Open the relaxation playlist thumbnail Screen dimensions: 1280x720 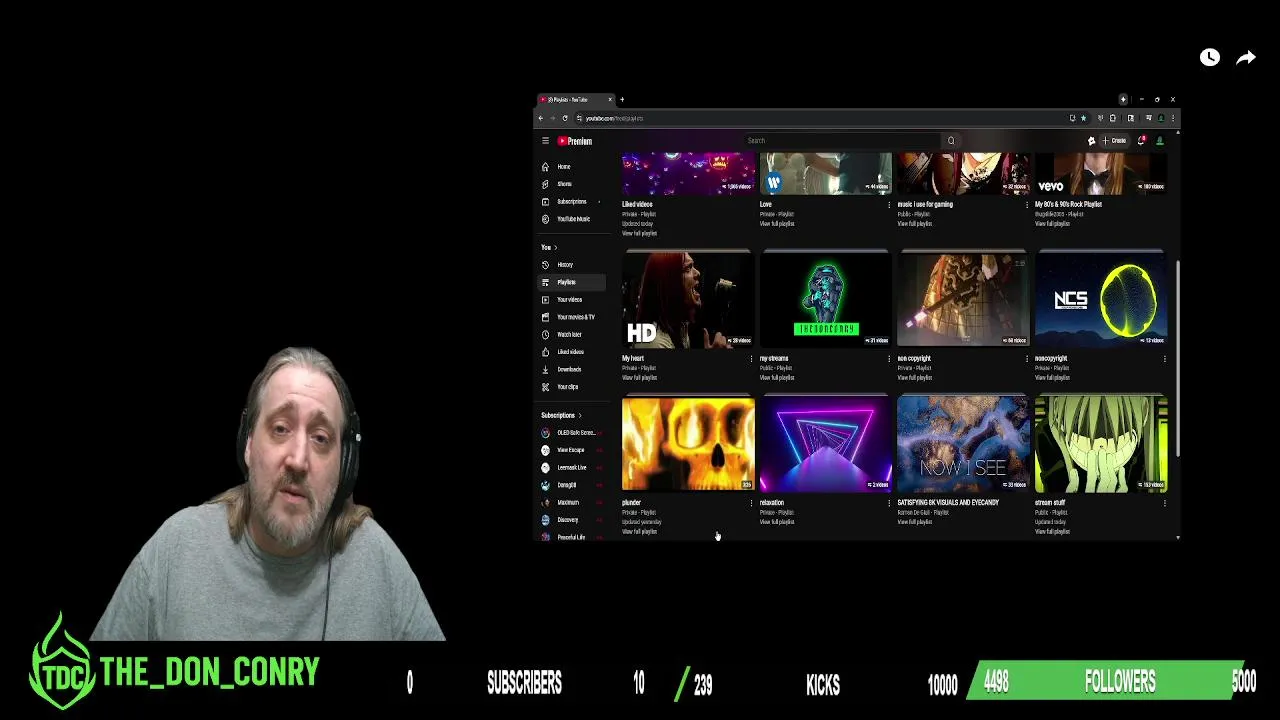[825, 444]
